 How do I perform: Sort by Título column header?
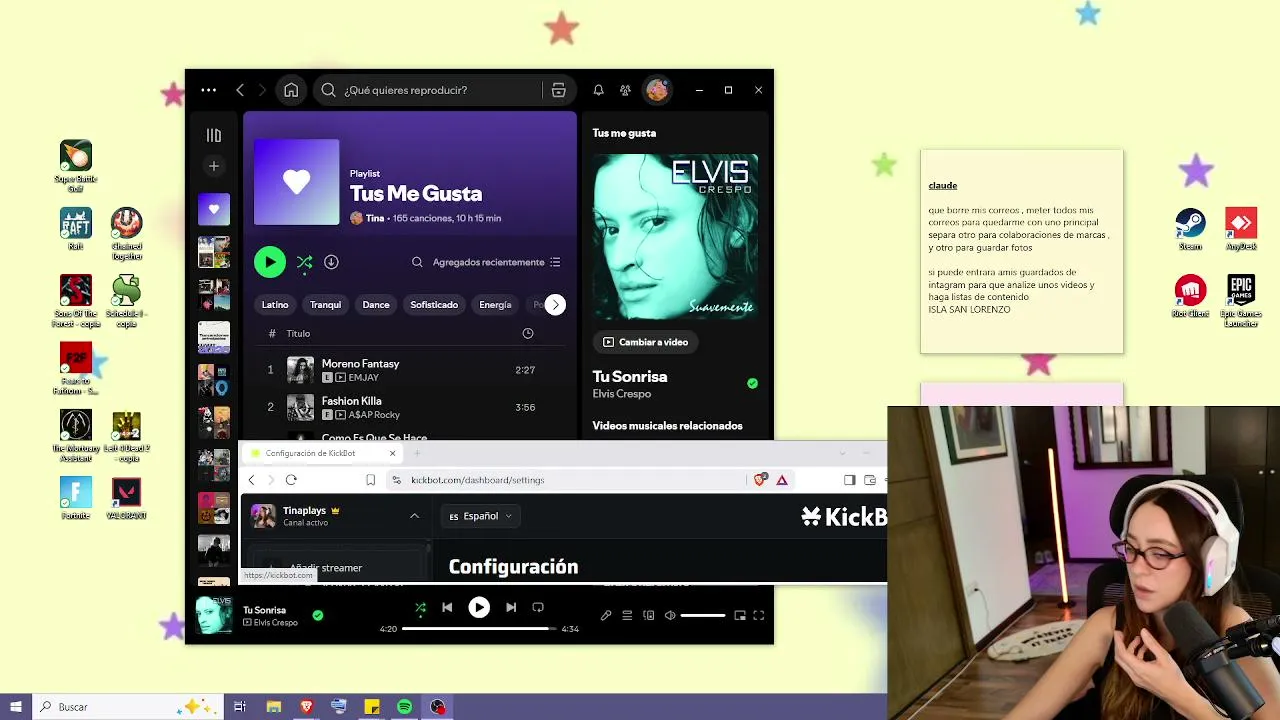click(298, 334)
